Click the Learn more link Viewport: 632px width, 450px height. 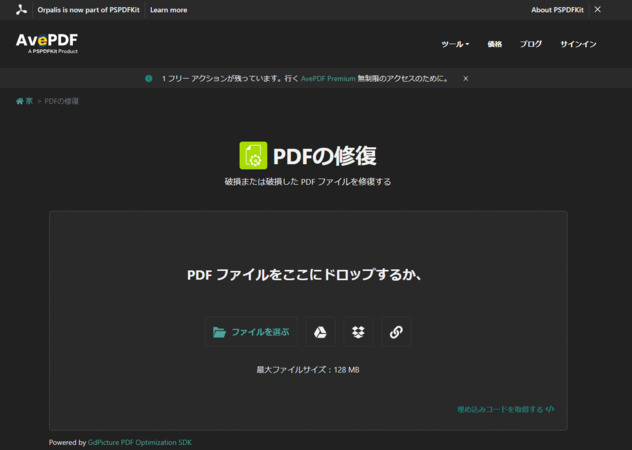(x=168, y=9)
